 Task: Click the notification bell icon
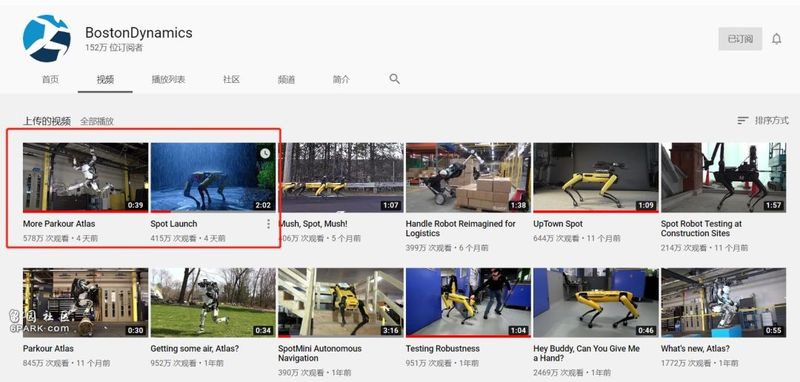click(777, 39)
